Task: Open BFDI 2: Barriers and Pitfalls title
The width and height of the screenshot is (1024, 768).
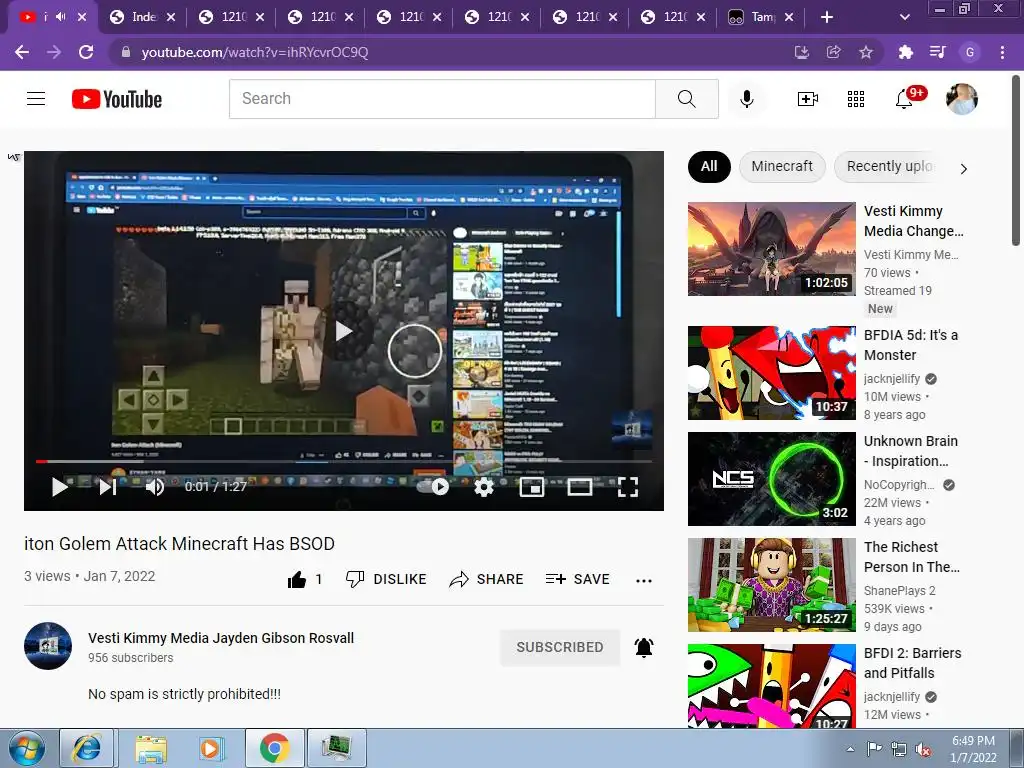Action: [x=912, y=663]
